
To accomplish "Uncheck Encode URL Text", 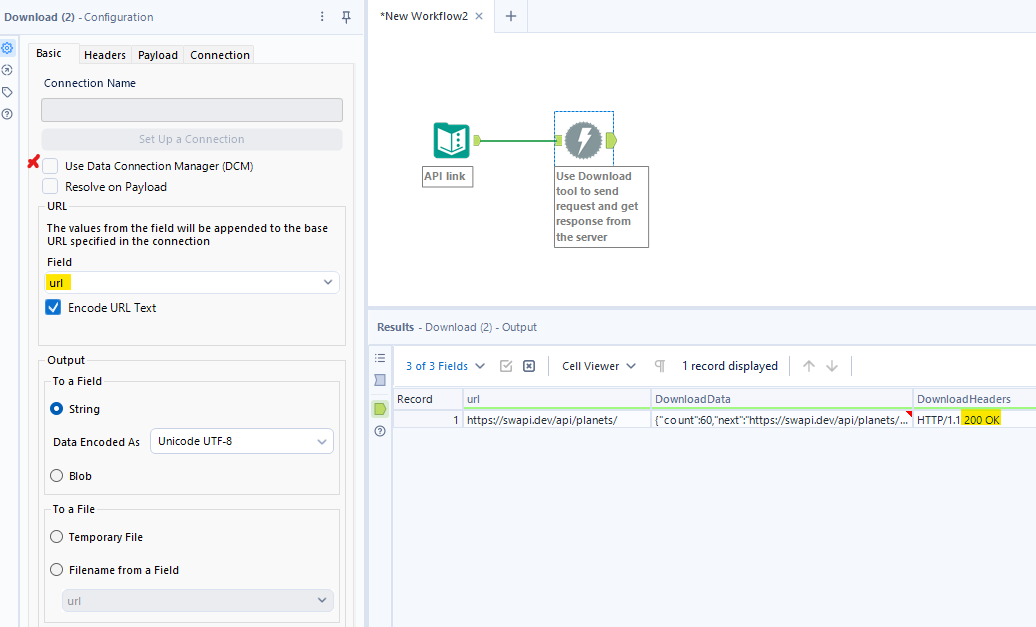I will pos(53,308).
